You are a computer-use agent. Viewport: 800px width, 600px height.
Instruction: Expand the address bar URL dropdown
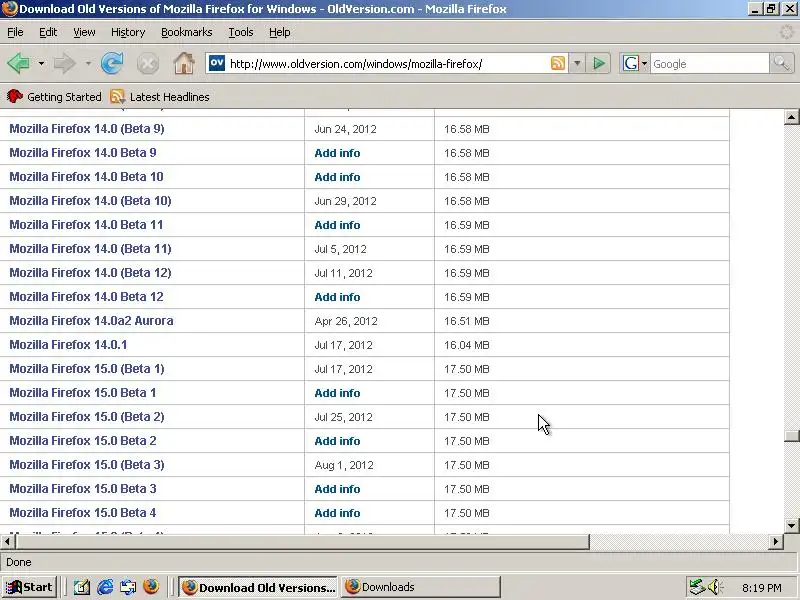577,64
